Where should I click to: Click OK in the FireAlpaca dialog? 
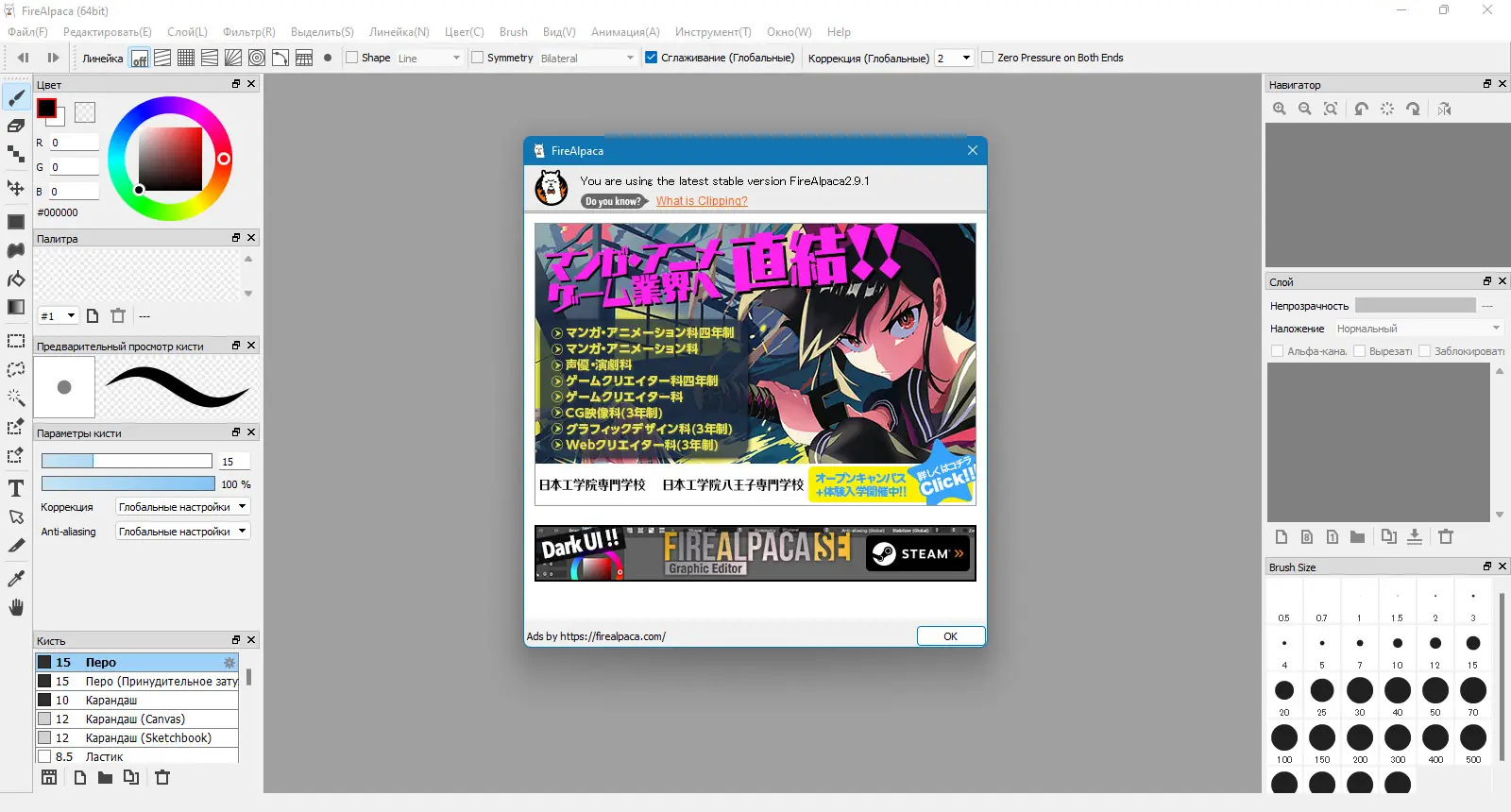click(951, 636)
